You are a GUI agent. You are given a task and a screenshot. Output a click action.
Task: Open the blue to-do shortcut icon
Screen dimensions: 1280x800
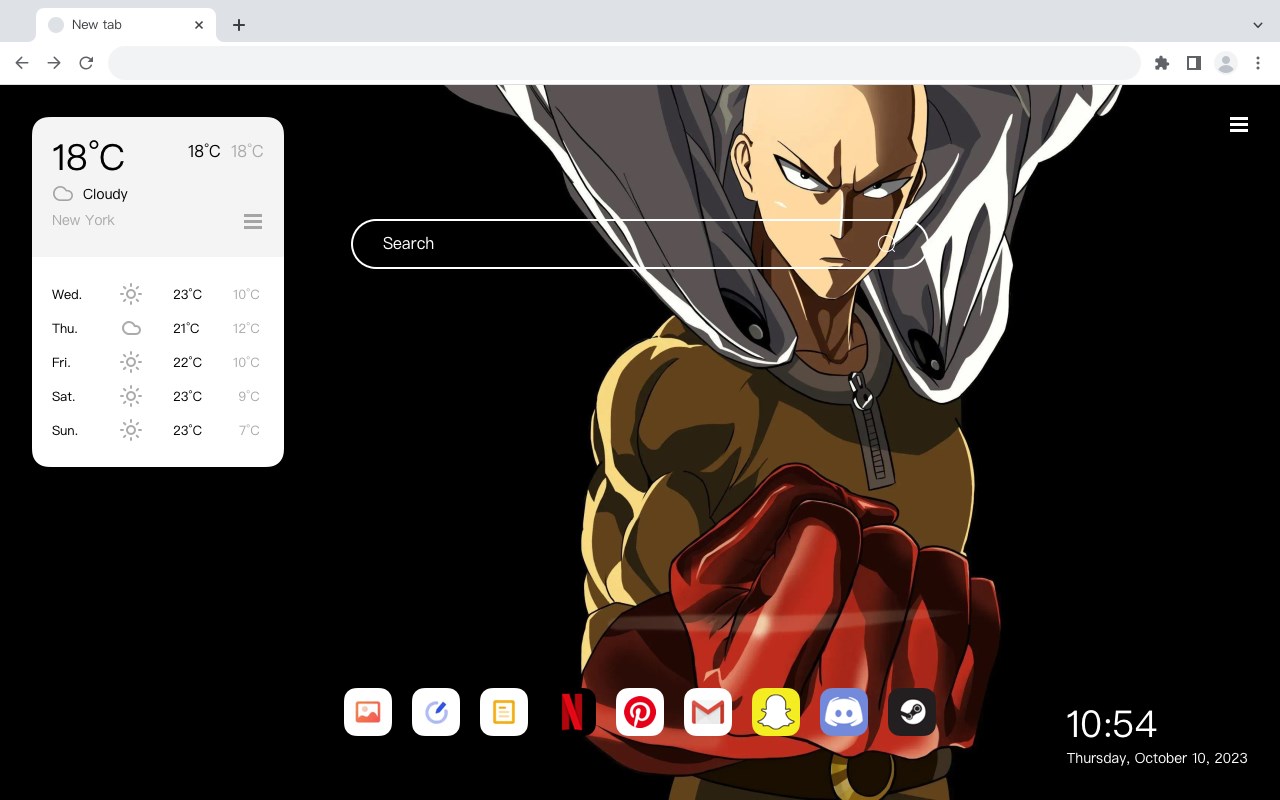coord(436,712)
